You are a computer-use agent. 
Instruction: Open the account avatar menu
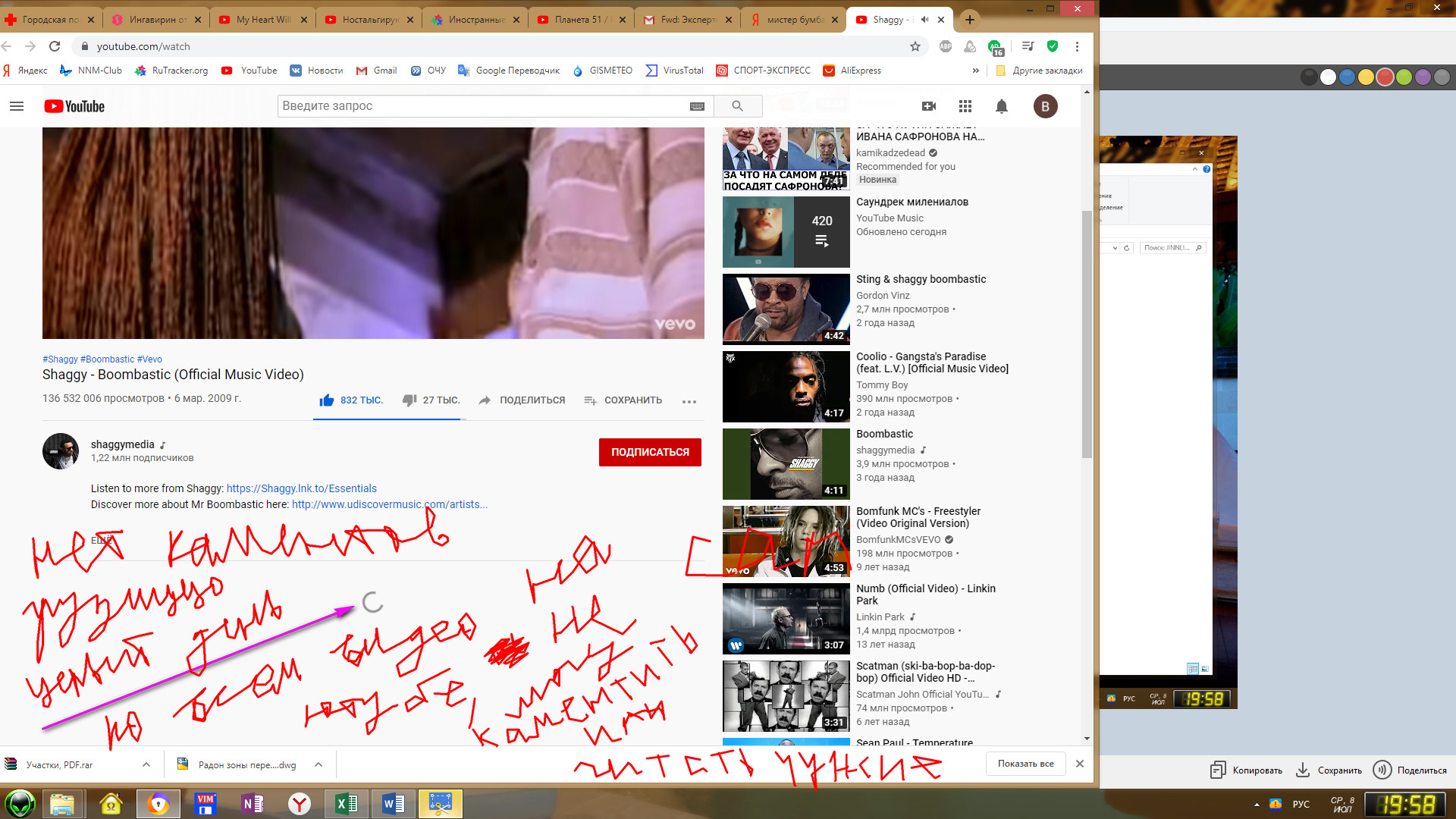(1045, 106)
